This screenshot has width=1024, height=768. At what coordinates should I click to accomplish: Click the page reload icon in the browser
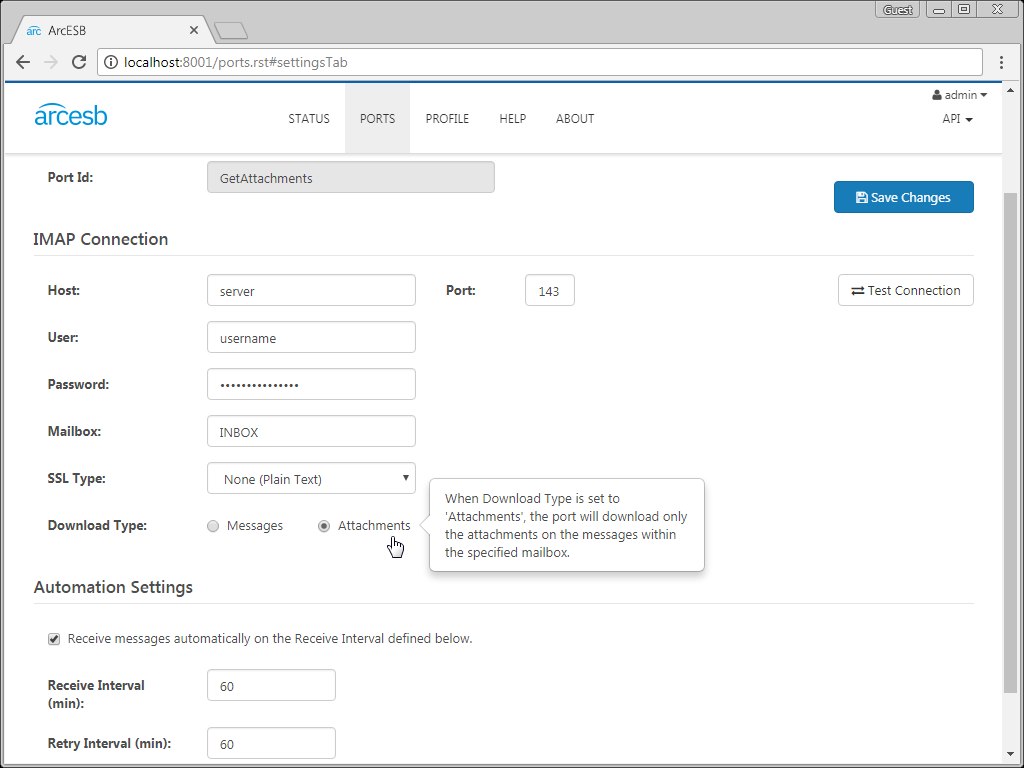79,62
